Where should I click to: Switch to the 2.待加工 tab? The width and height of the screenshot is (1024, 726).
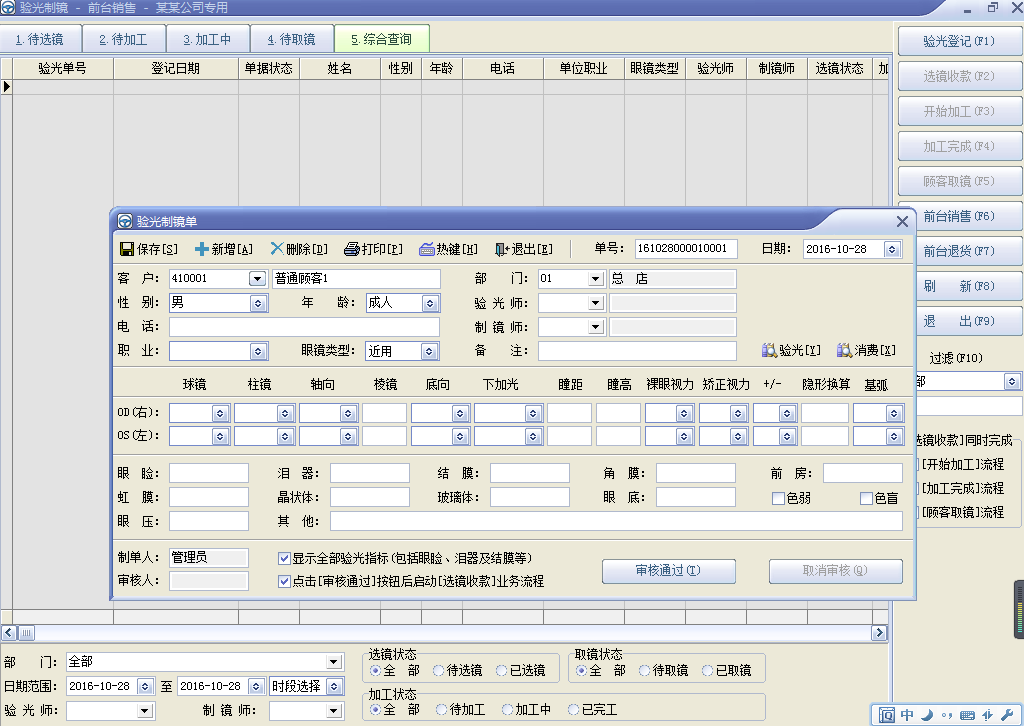click(x=124, y=39)
